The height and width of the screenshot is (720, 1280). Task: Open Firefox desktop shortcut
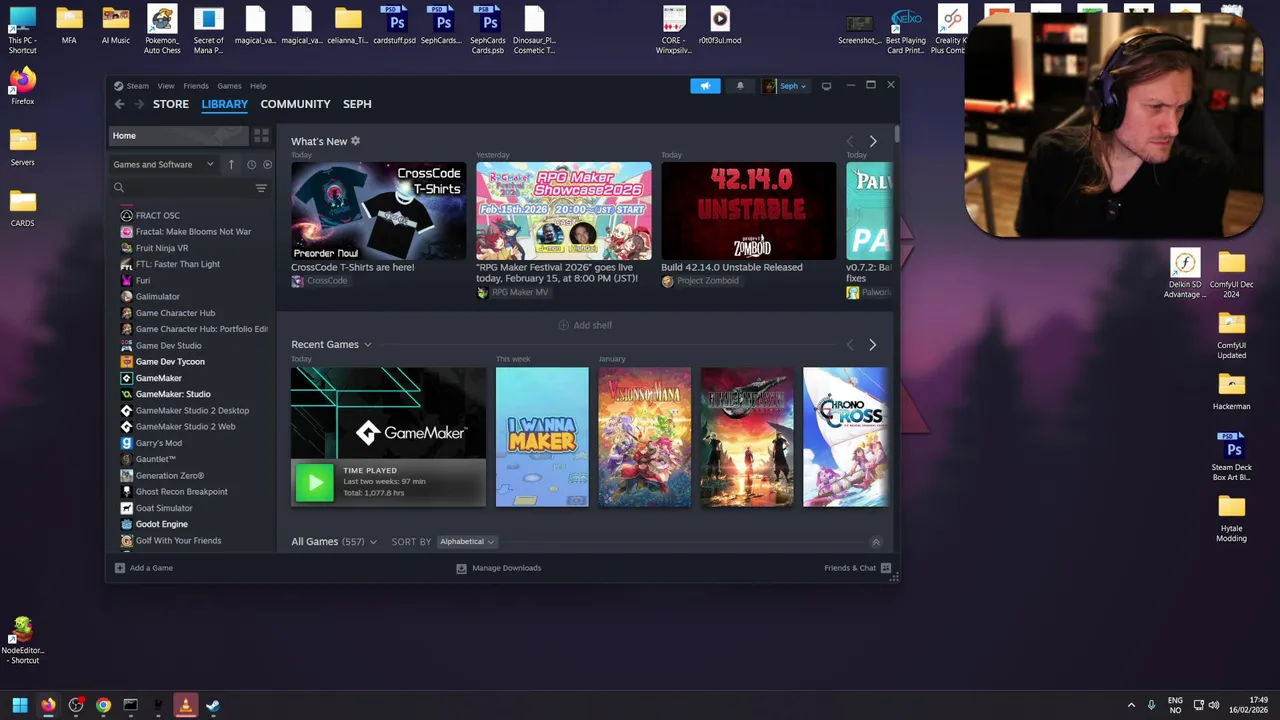pyautogui.click(x=22, y=86)
